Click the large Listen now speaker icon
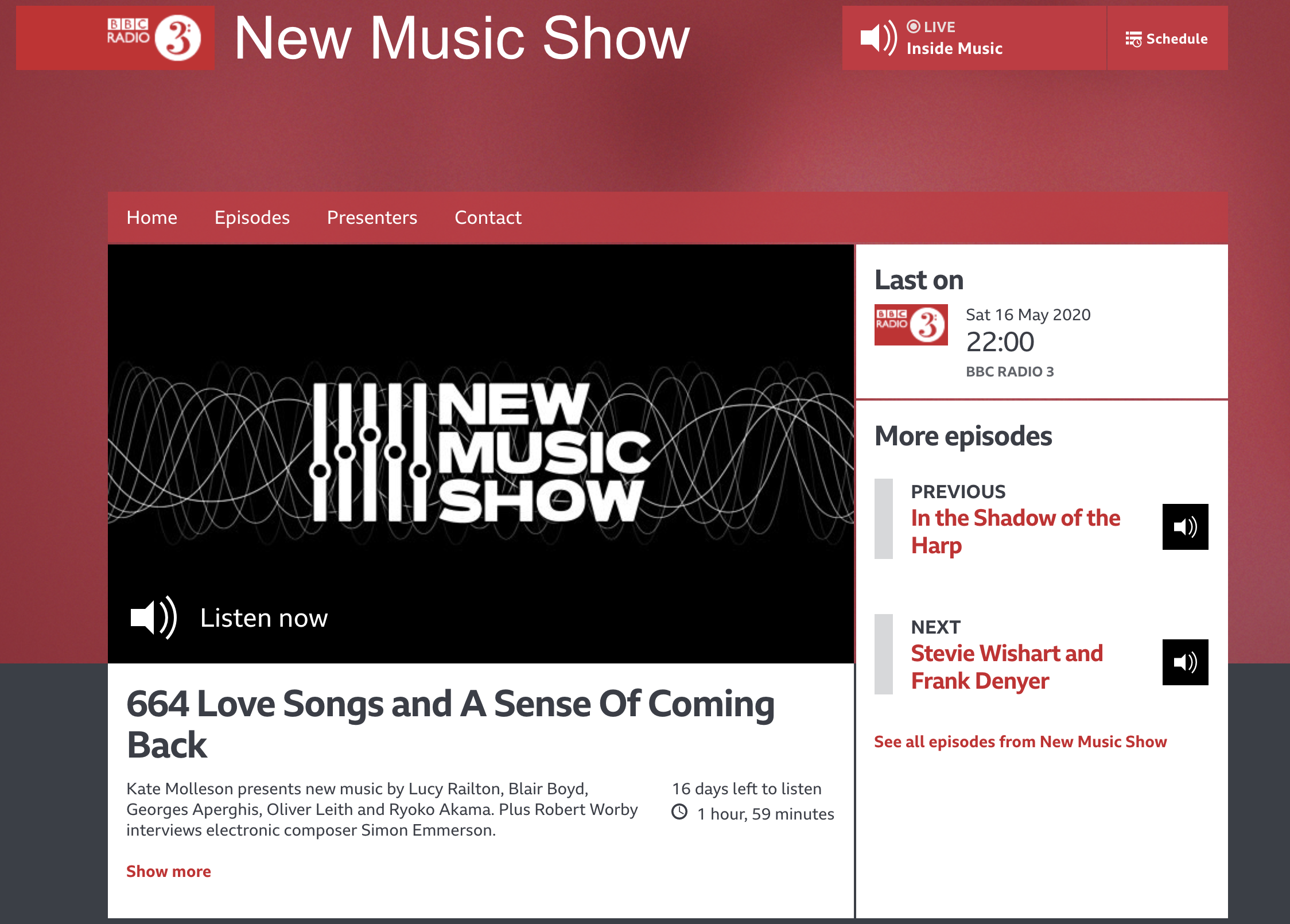This screenshot has height=924, width=1290. coord(153,618)
